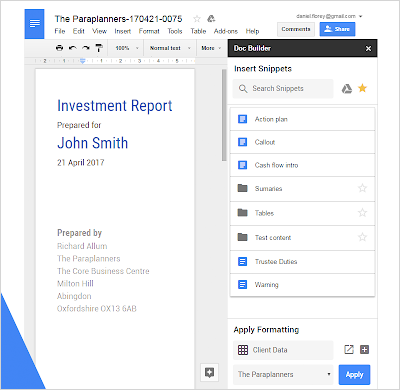The width and height of the screenshot is (400, 390).
Task: Click the blue Apply button
Action: 354,375
